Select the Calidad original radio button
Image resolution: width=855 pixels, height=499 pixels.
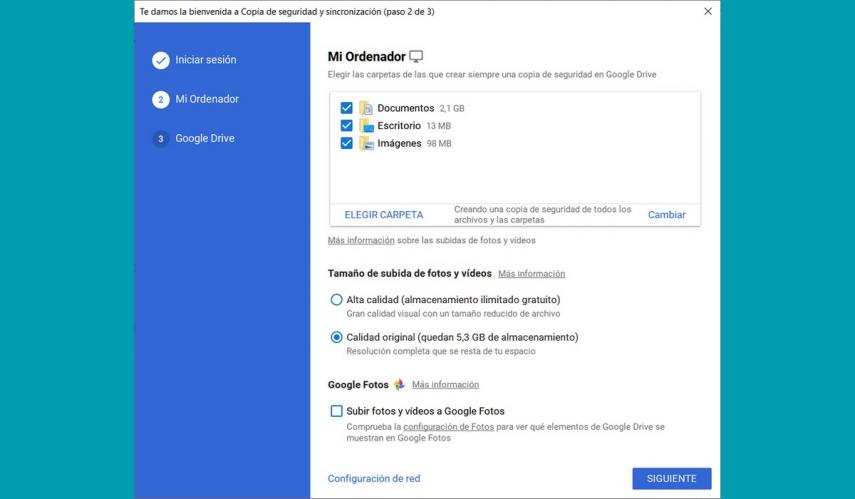(336, 337)
